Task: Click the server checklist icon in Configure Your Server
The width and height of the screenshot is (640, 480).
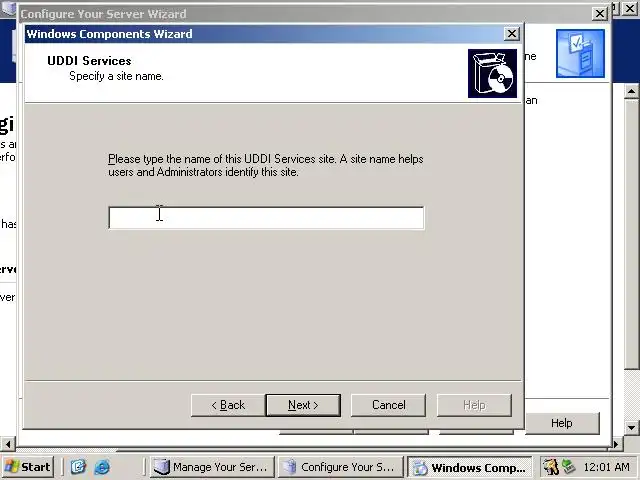Action: click(580, 53)
